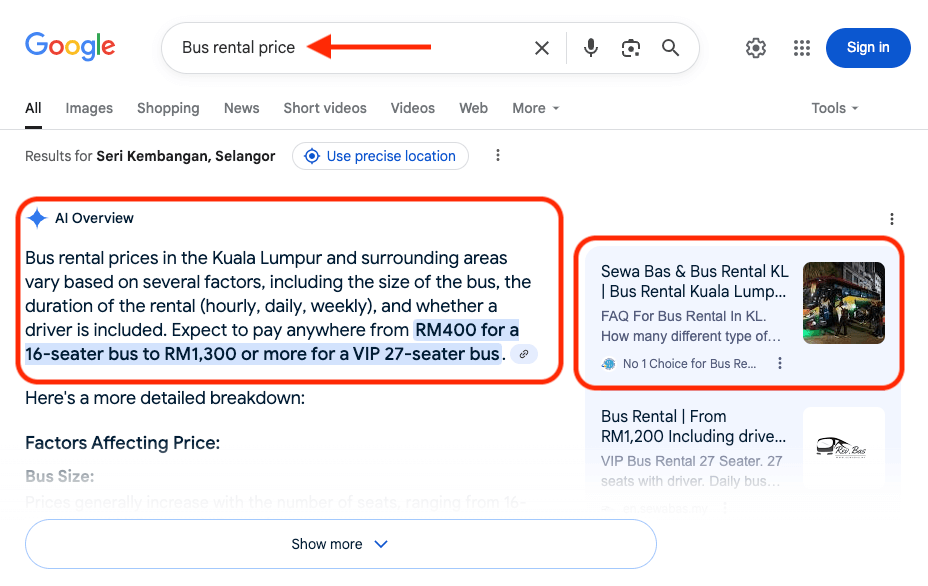
Task: Clear the search box with X icon
Action: [x=542, y=48]
